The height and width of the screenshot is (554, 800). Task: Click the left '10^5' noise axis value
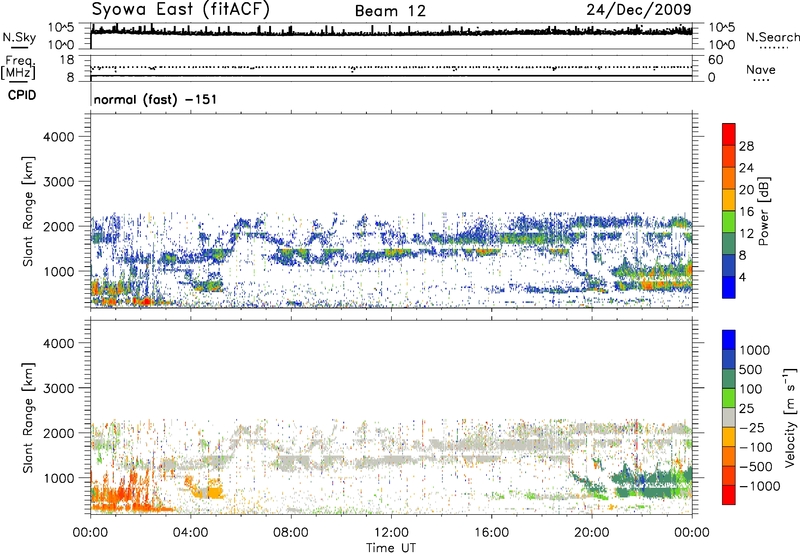[x=61, y=27]
